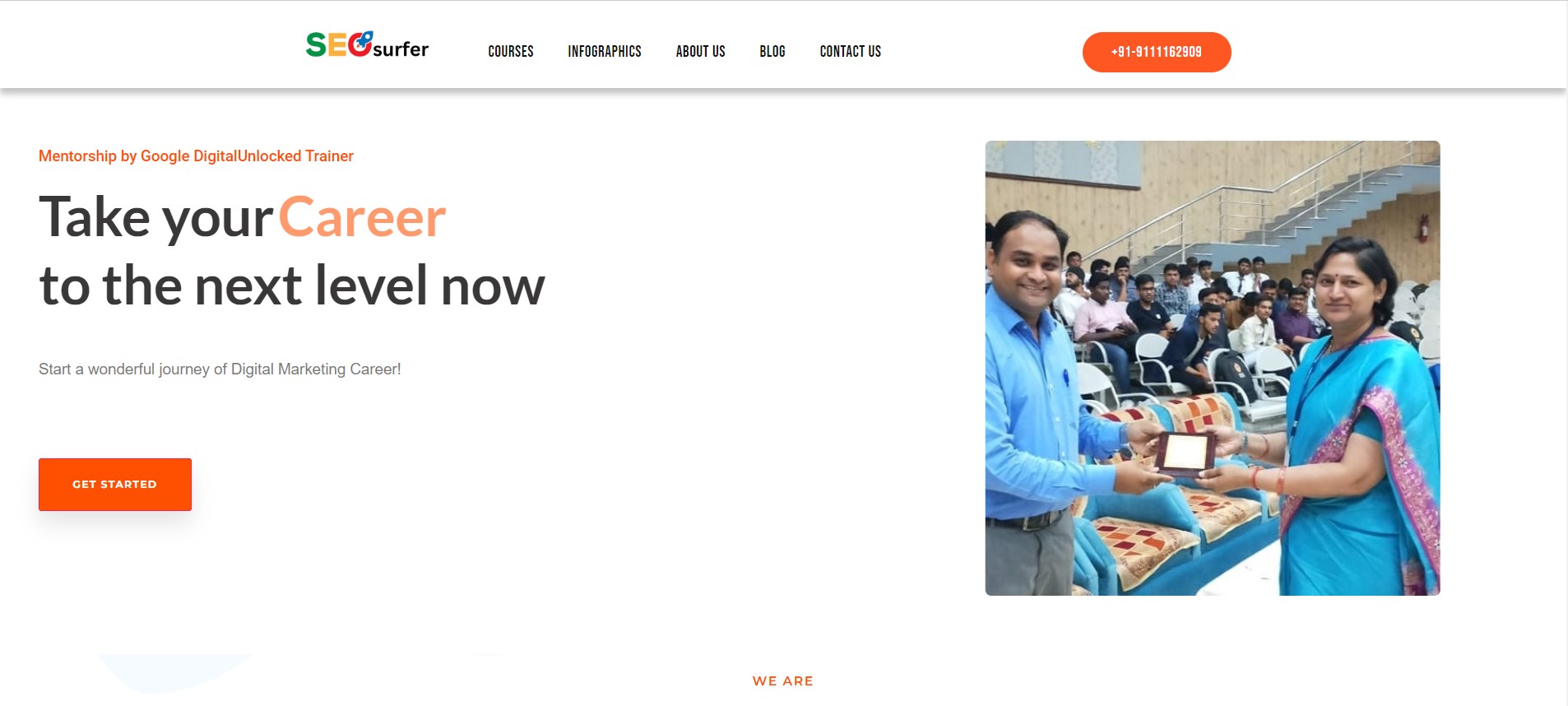Click the +91-9111162909 phone button
The height and width of the screenshot is (706, 1568).
[1157, 52]
